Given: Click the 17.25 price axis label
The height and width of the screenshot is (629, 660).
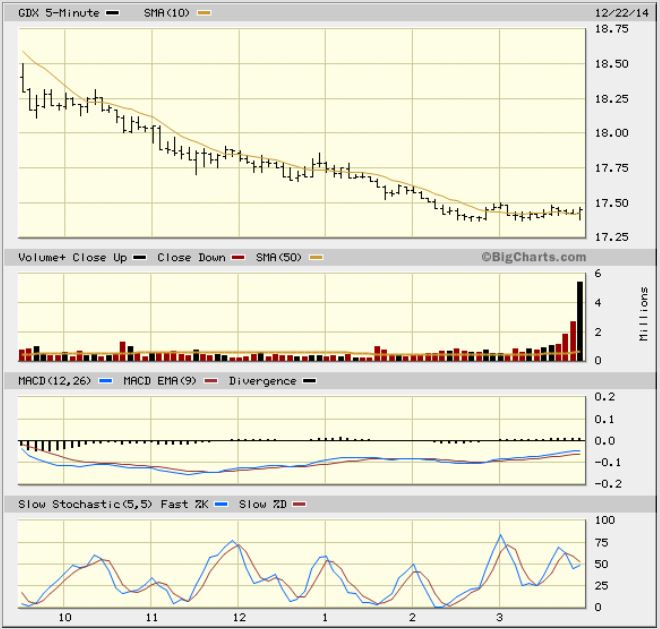Looking at the screenshot, I should (x=612, y=237).
